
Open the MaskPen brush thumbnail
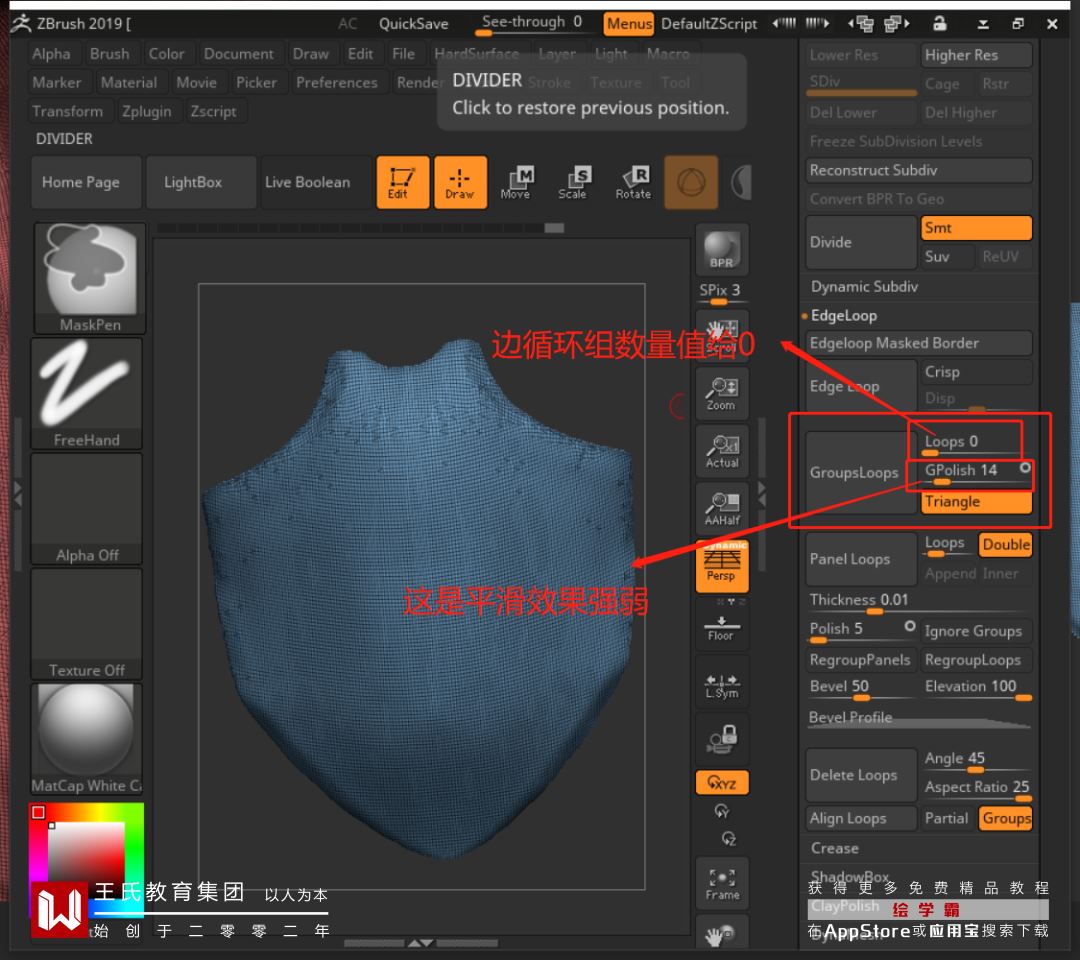pyautogui.click(x=89, y=278)
